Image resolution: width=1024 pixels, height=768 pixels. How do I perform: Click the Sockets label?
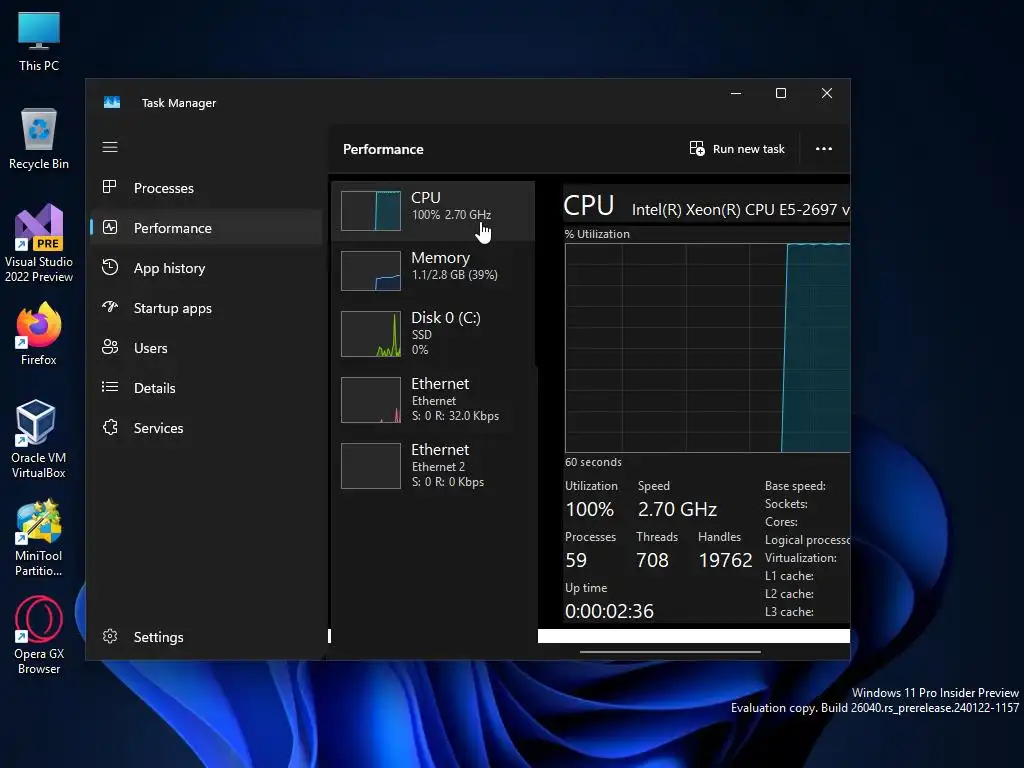[786, 504]
